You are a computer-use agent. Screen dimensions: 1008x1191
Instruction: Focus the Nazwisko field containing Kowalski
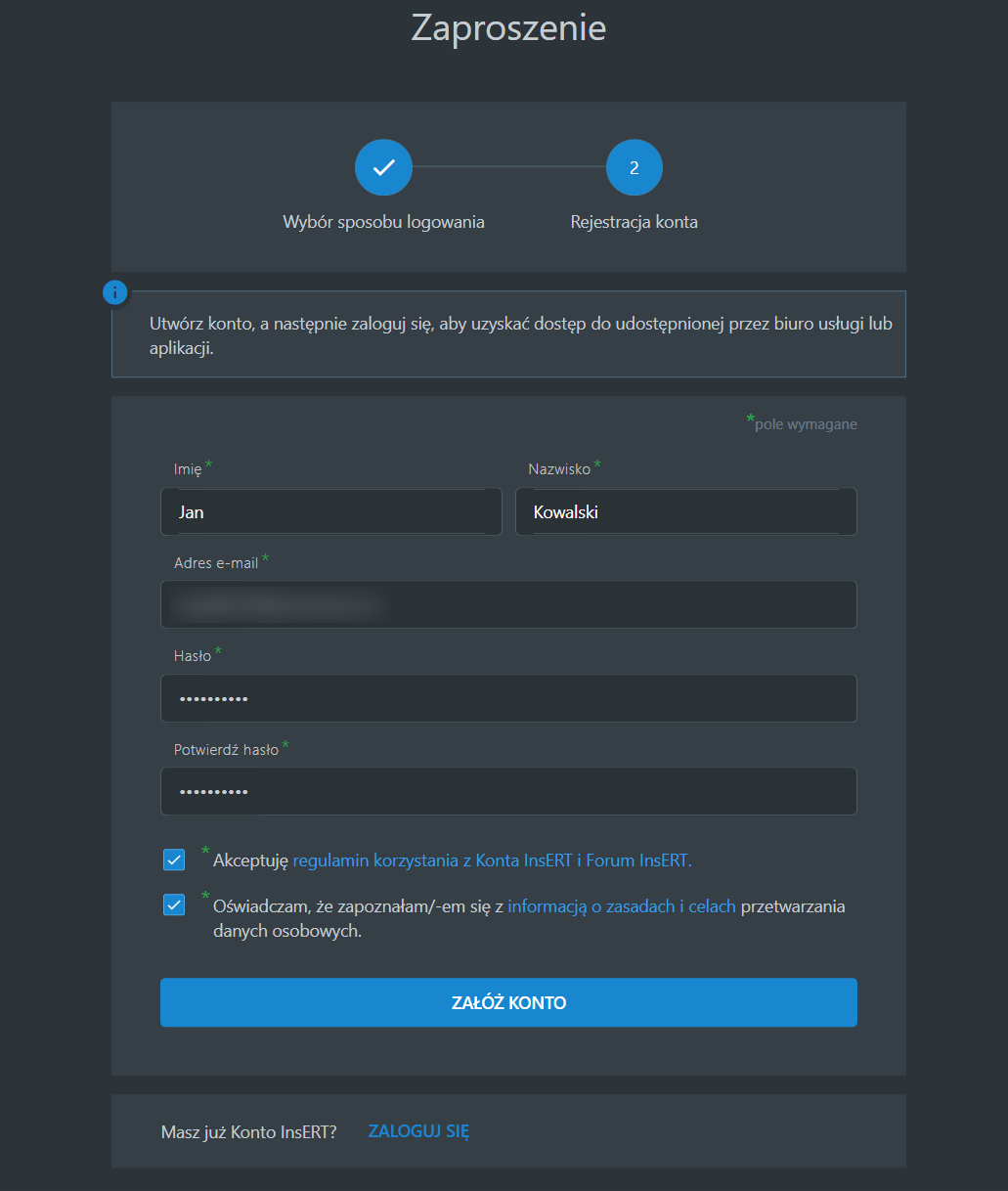pyautogui.click(x=685, y=512)
